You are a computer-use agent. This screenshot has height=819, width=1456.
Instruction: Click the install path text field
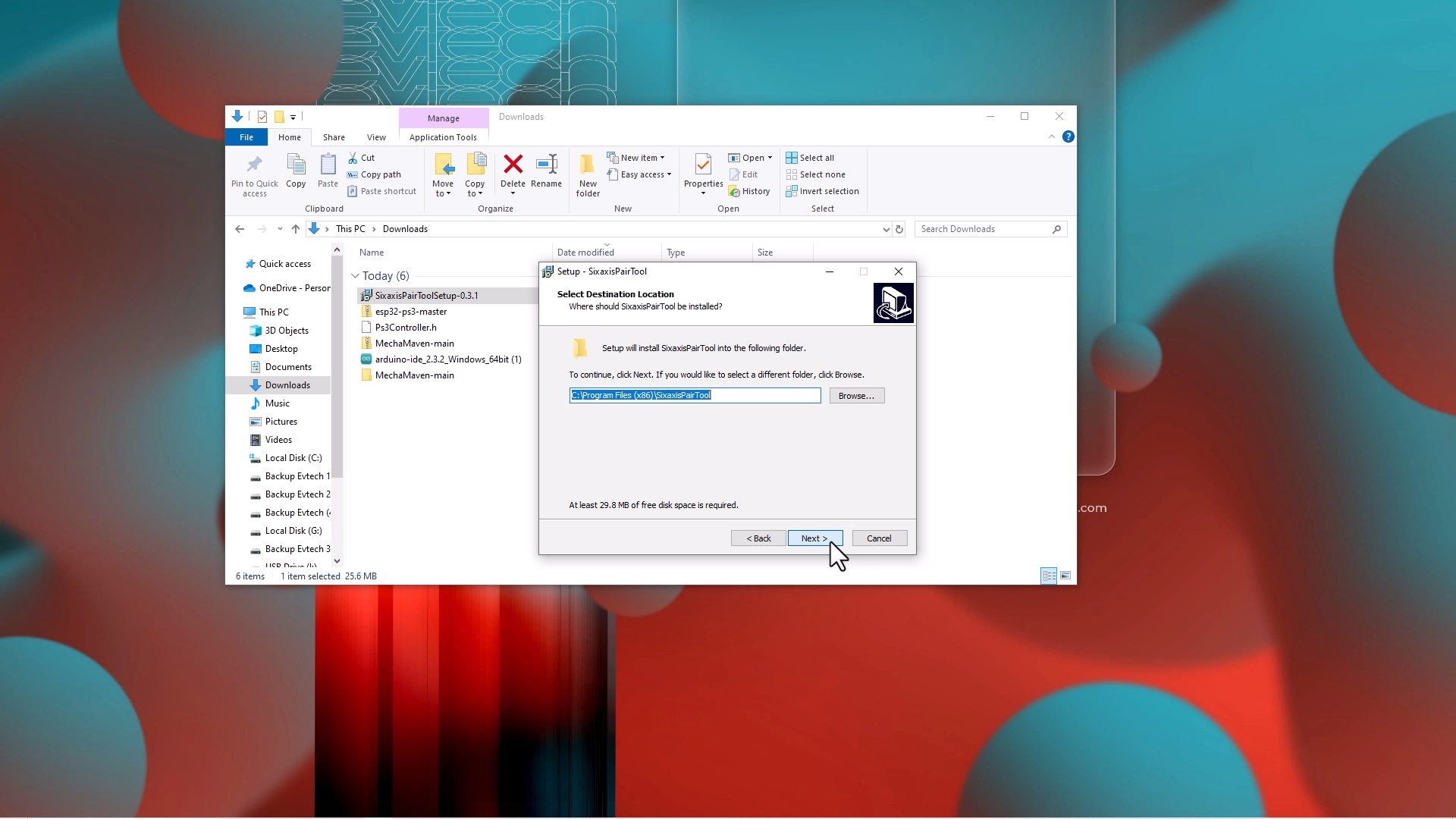tap(695, 396)
